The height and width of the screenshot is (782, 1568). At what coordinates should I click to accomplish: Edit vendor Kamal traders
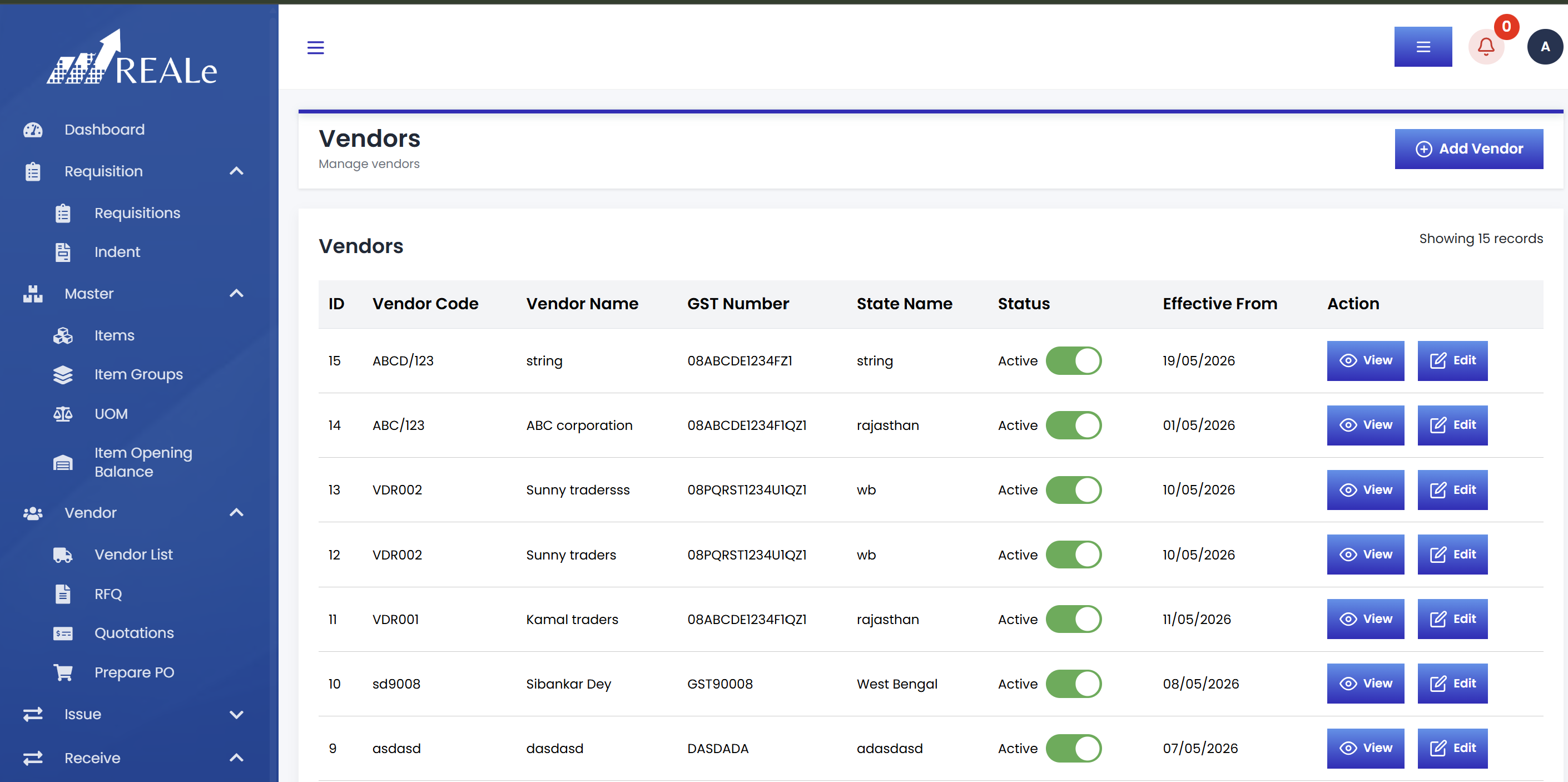tap(1452, 620)
